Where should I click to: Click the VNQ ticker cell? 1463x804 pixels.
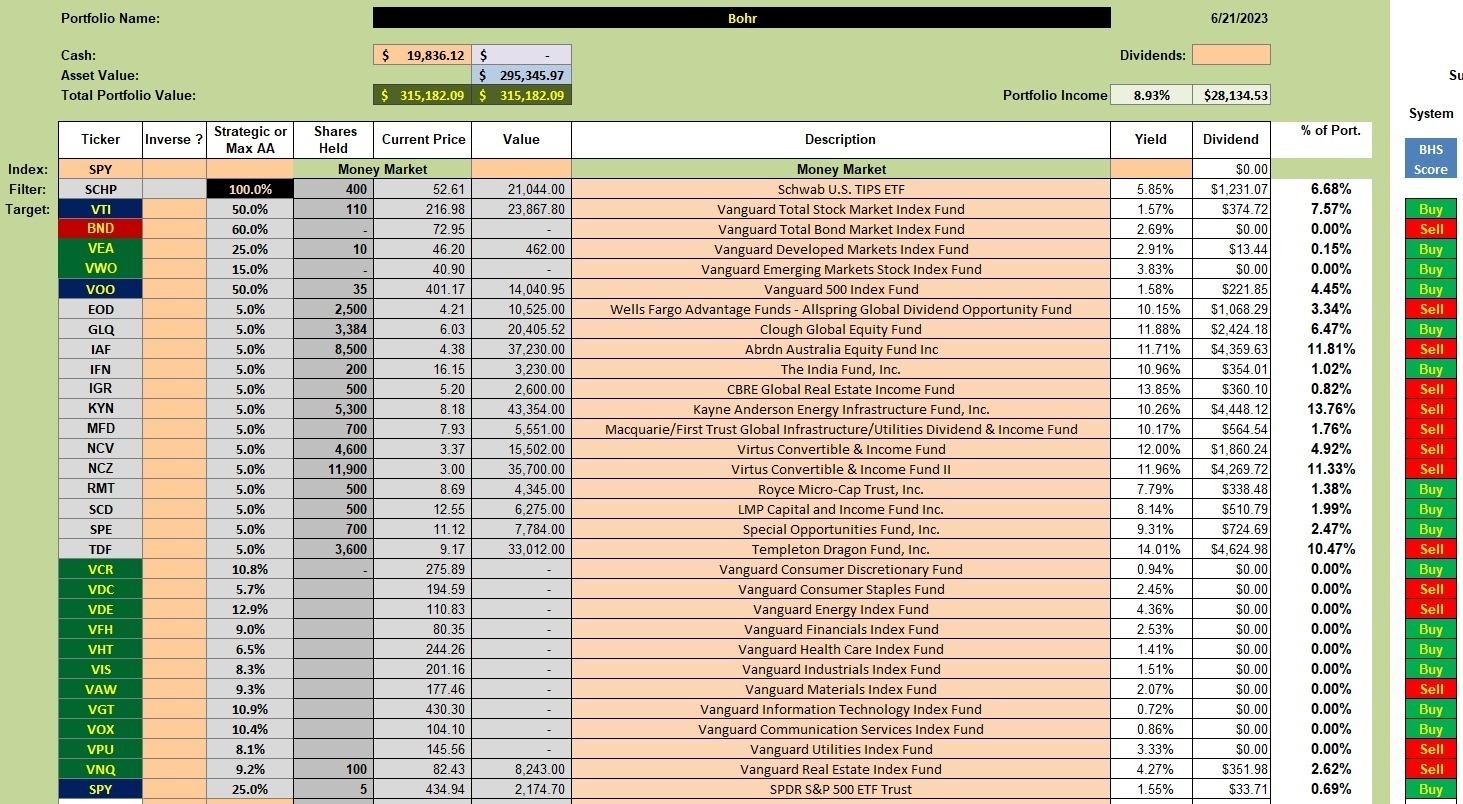pyautogui.click(x=100, y=769)
